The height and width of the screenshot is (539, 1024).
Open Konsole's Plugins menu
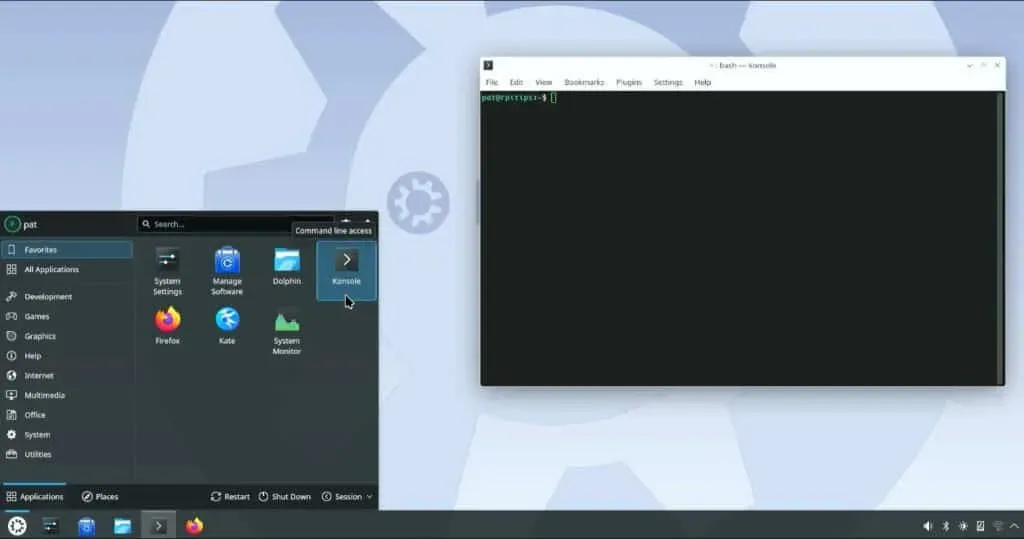pyautogui.click(x=629, y=82)
